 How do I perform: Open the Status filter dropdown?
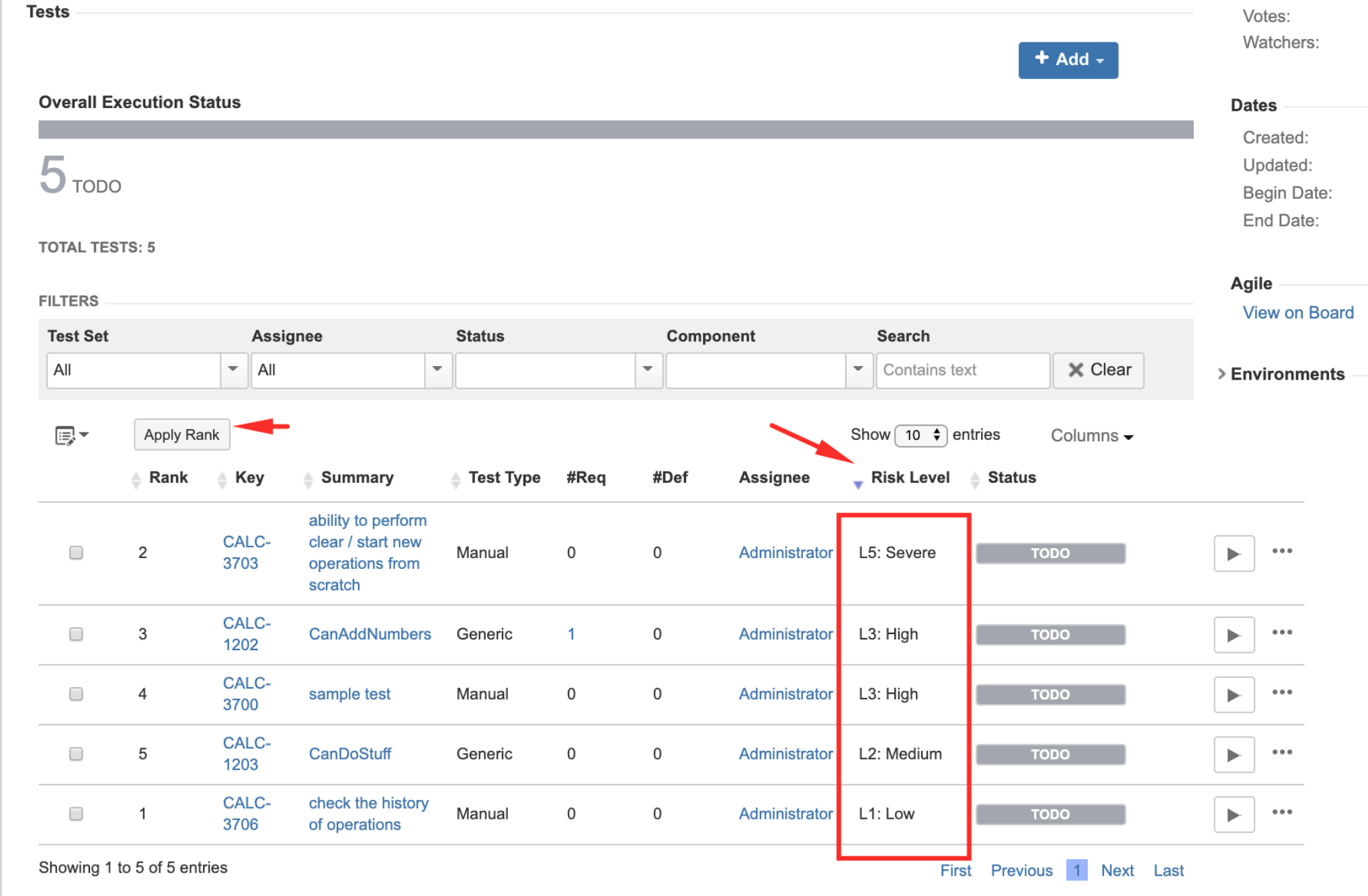648,370
